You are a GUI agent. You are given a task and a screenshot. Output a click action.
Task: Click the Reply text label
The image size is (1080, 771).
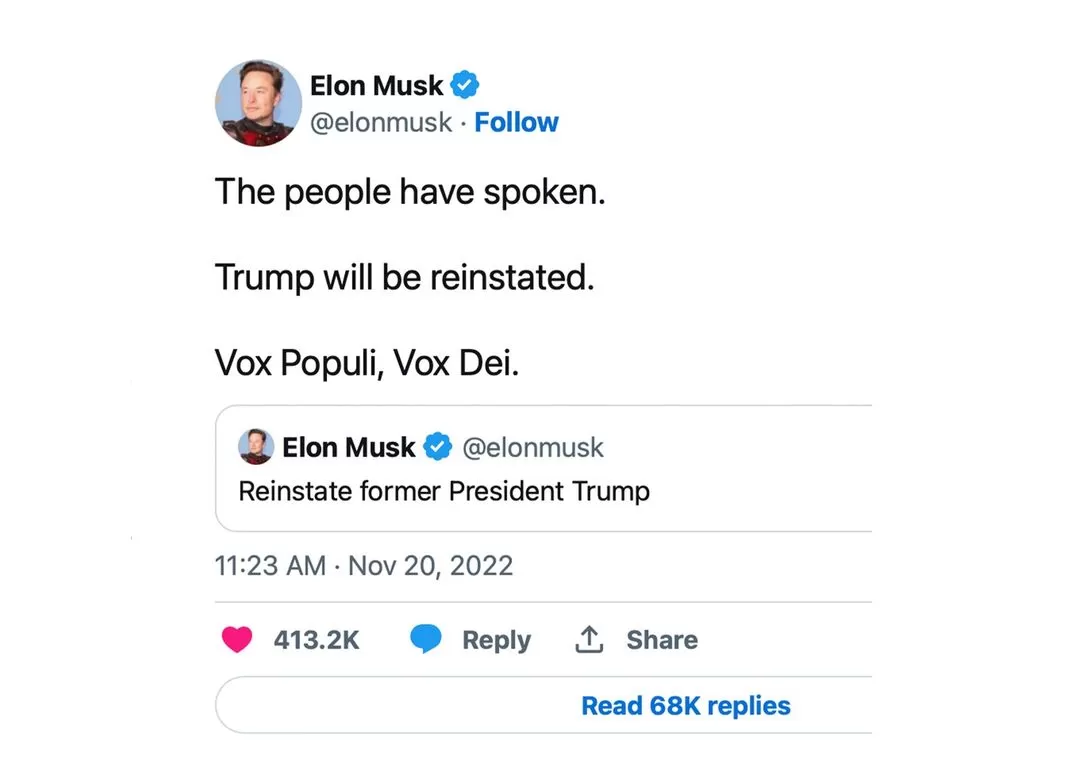pyautogui.click(x=496, y=640)
